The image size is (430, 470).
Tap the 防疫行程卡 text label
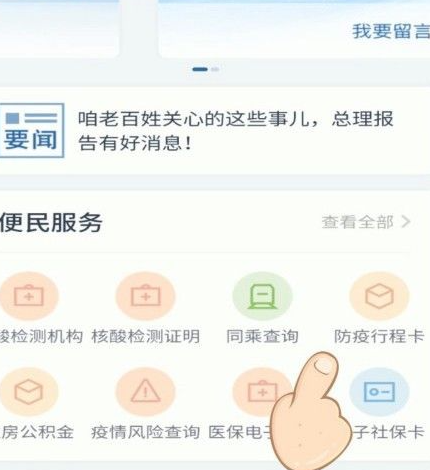[379, 336]
